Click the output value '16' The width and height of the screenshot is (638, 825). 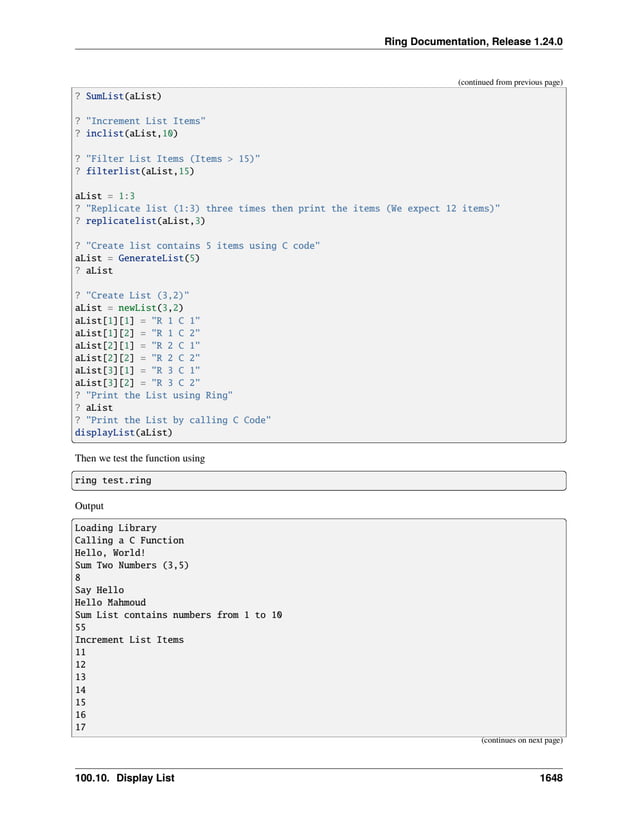[x=80, y=715]
